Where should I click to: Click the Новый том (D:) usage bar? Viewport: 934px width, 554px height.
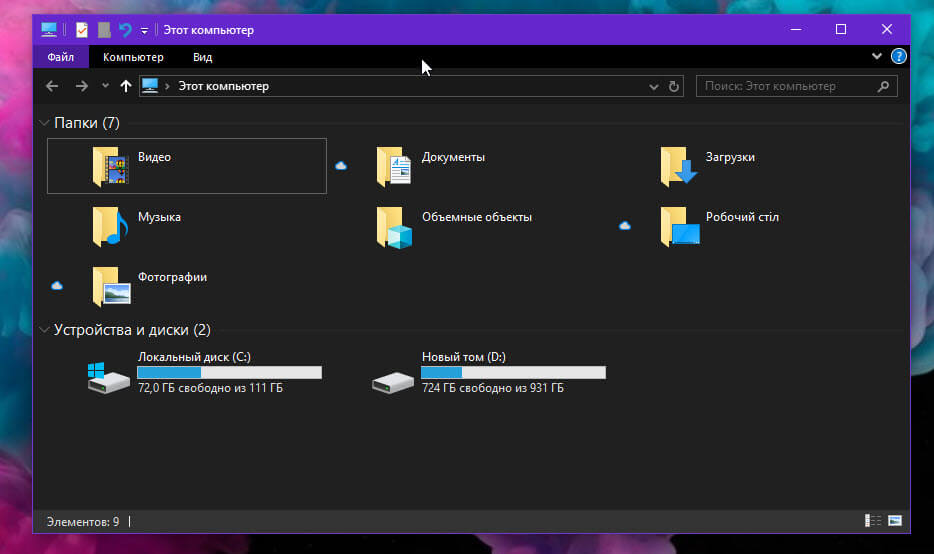[513, 372]
